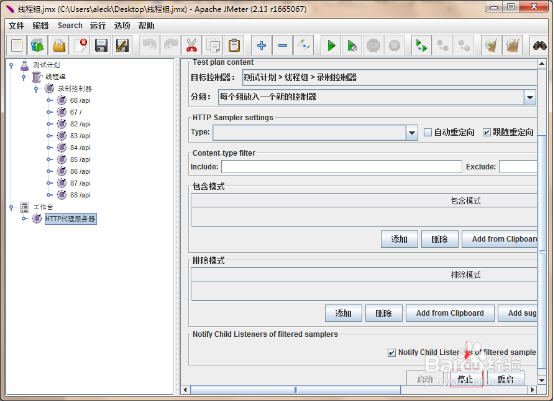Collapse the 工作台 tree node

pyautogui.click(x=11, y=207)
